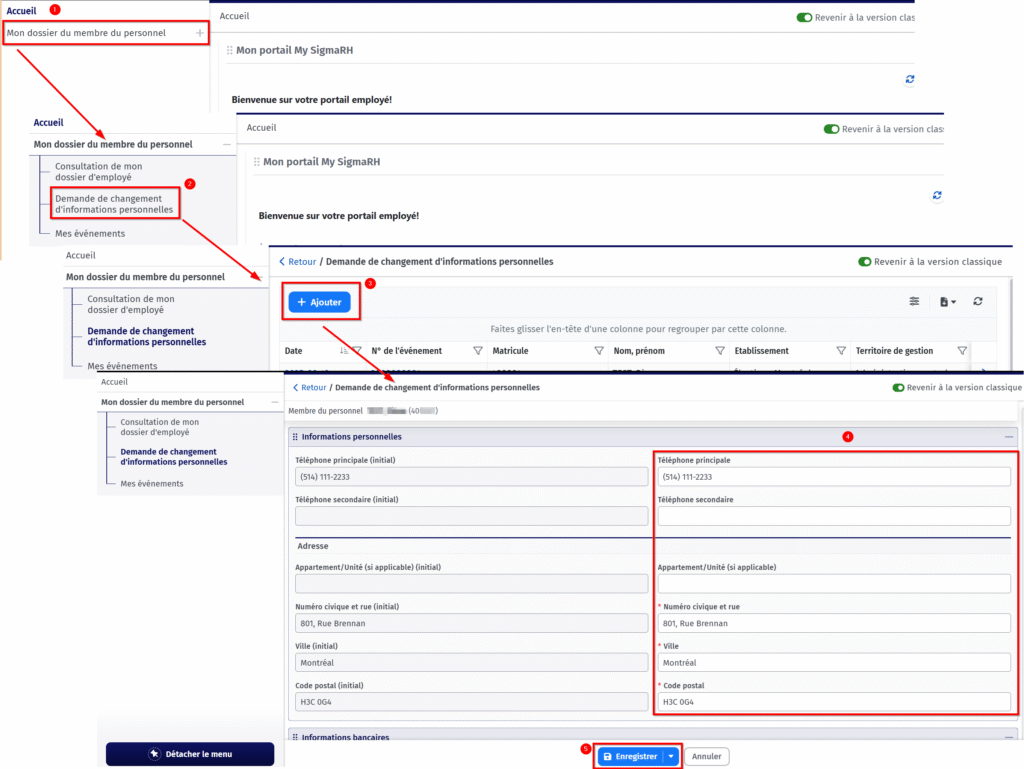Viewport: 1024px width, 769px height.
Task: Open filter for Matricule column
Action: coord(599,351)
